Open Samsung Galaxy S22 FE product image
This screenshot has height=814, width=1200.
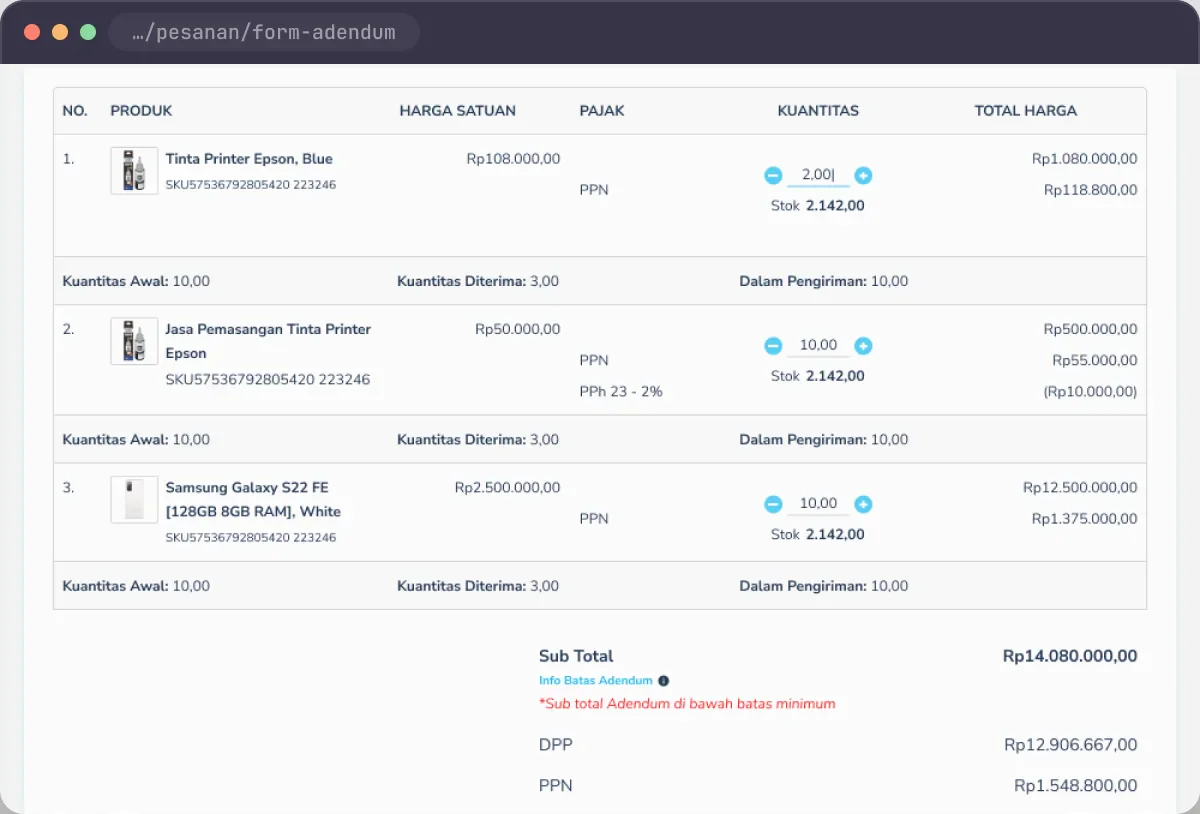point(134,499)
